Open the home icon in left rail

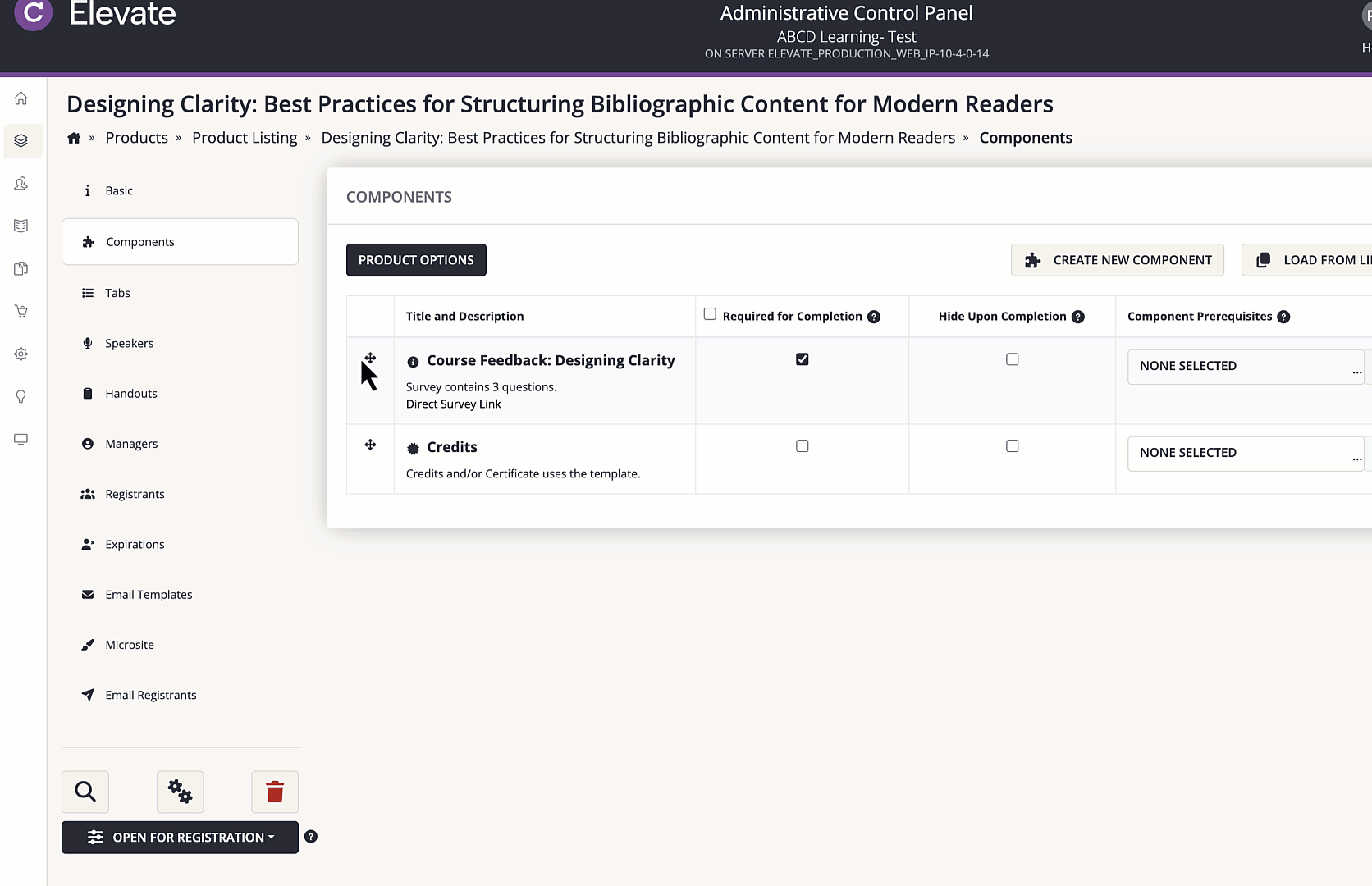pyautogui.click(x=21, y=98)
